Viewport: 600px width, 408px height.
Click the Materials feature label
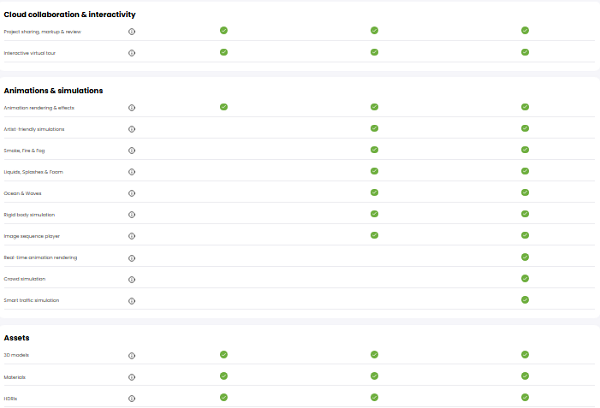[x=15, y=377]
